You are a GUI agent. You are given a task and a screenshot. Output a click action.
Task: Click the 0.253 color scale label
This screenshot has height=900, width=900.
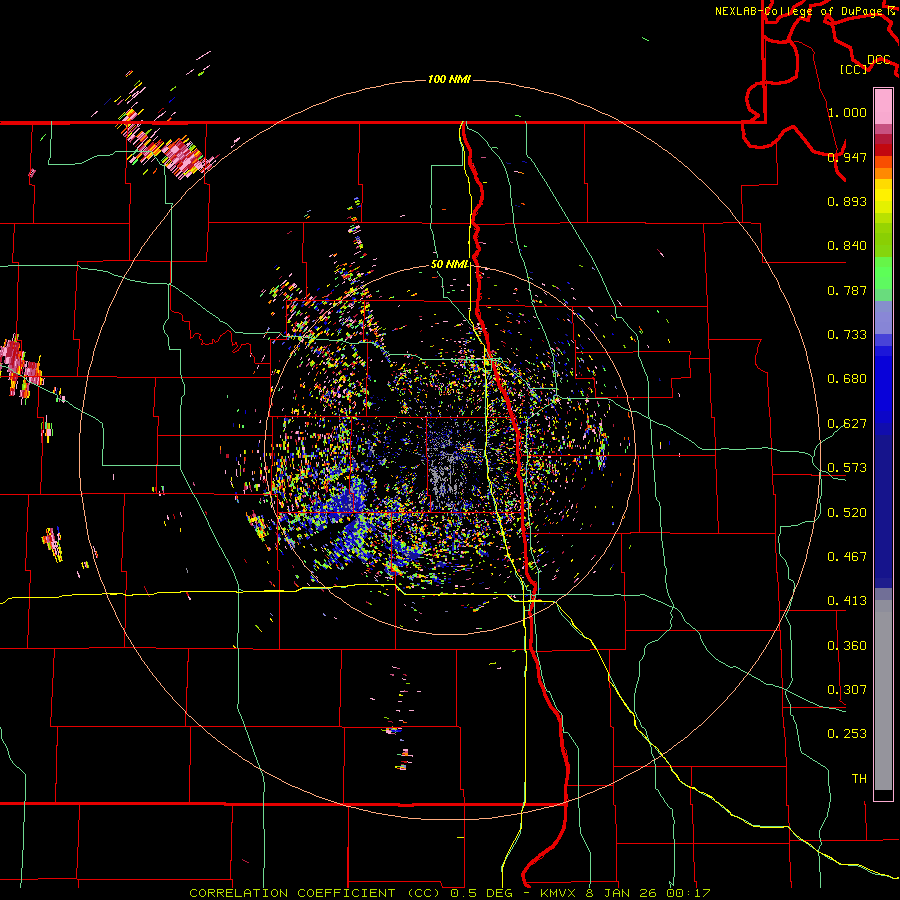847,734
